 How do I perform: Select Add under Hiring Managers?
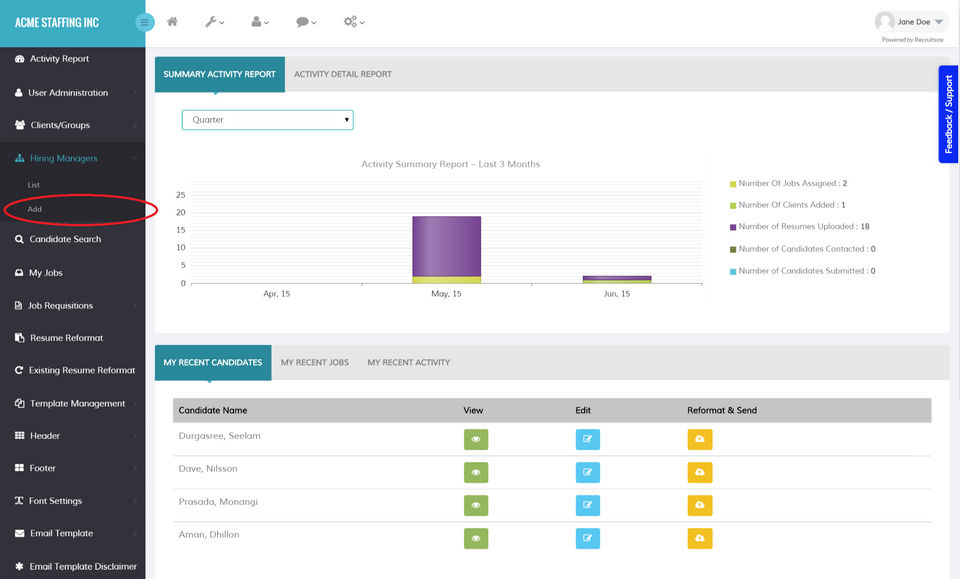click(x=34, y=209)
